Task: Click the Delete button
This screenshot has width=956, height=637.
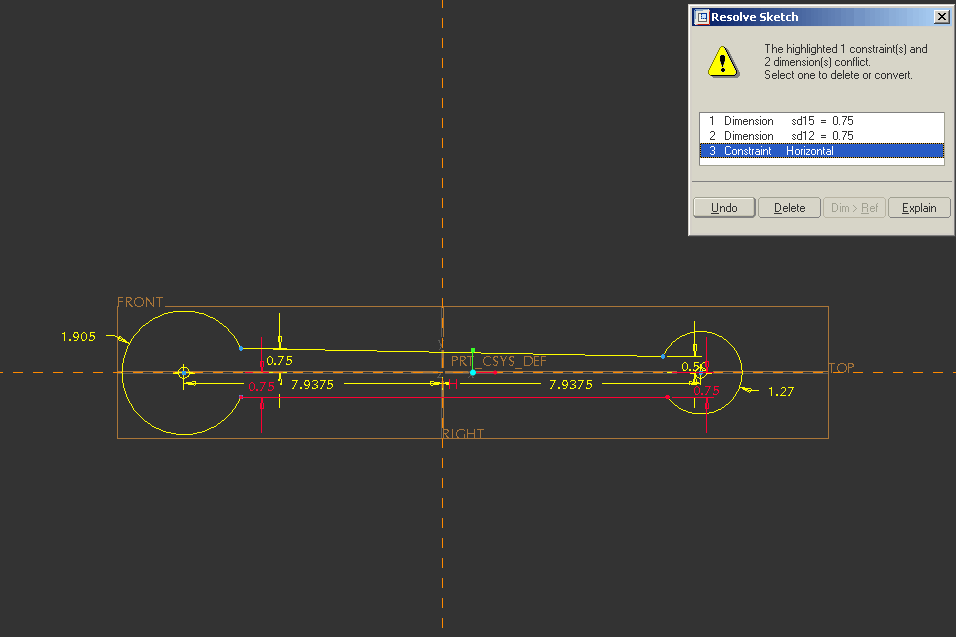Action: tap(789, 208)
